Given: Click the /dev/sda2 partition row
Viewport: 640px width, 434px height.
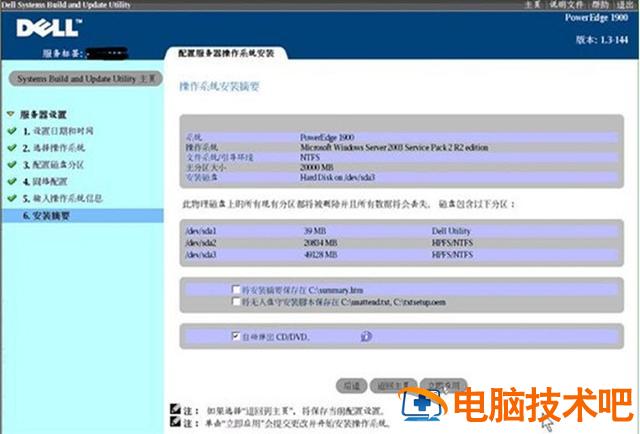Looking at the screenshot, I should coord(402,243).
